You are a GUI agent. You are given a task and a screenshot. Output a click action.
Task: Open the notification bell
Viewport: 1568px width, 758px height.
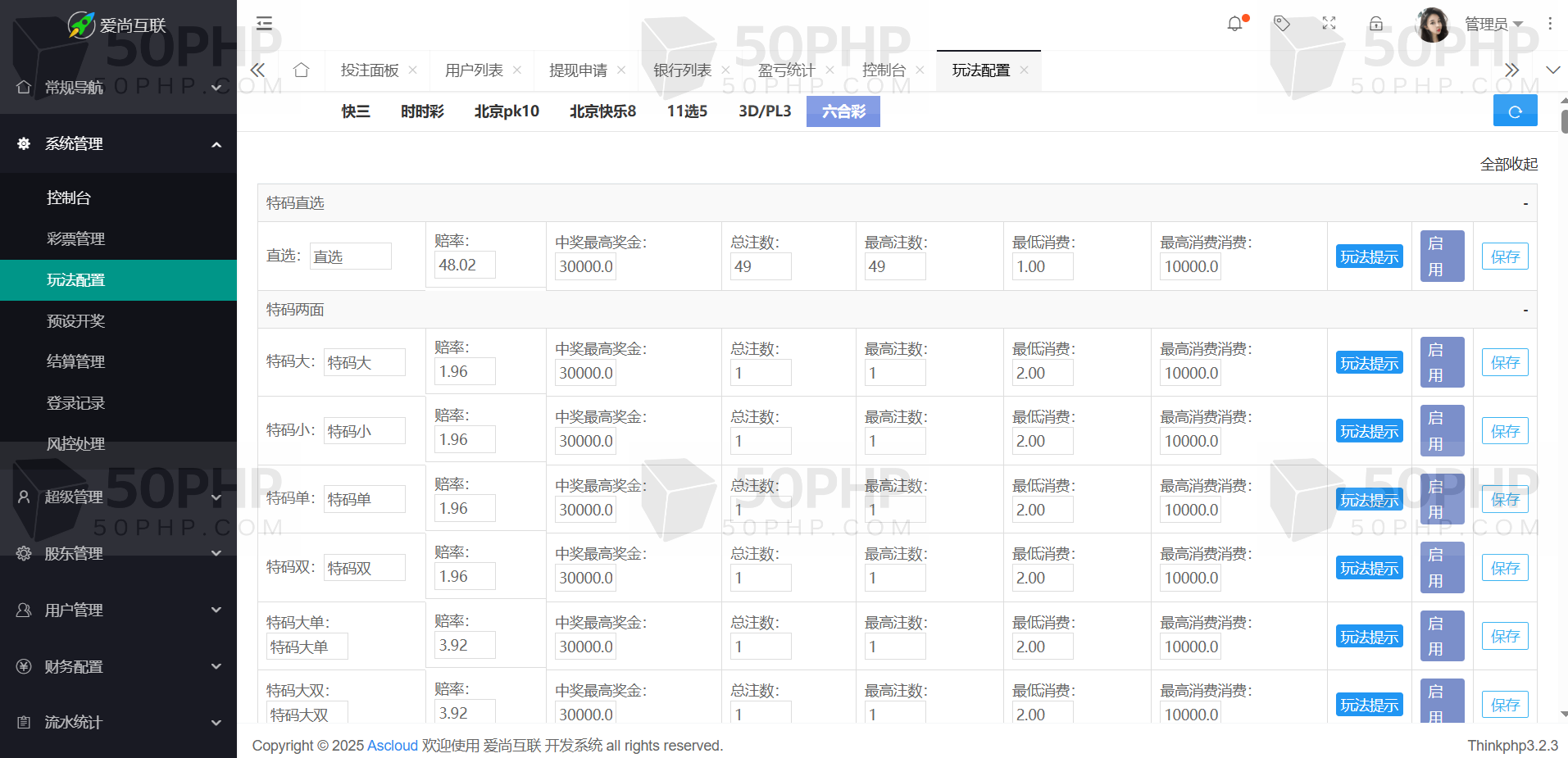pos(1235,24)
